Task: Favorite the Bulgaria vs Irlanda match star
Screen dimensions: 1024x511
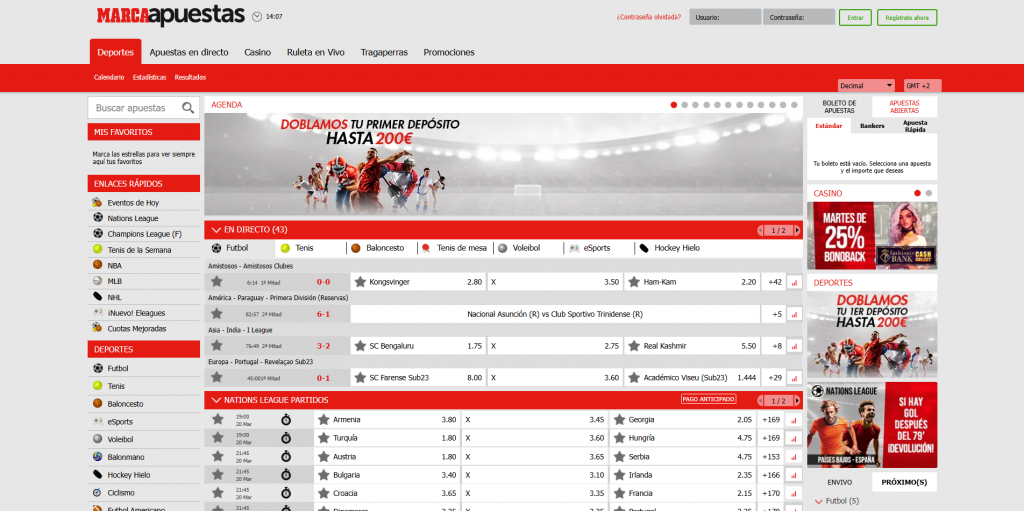Action: click(217, 474)
